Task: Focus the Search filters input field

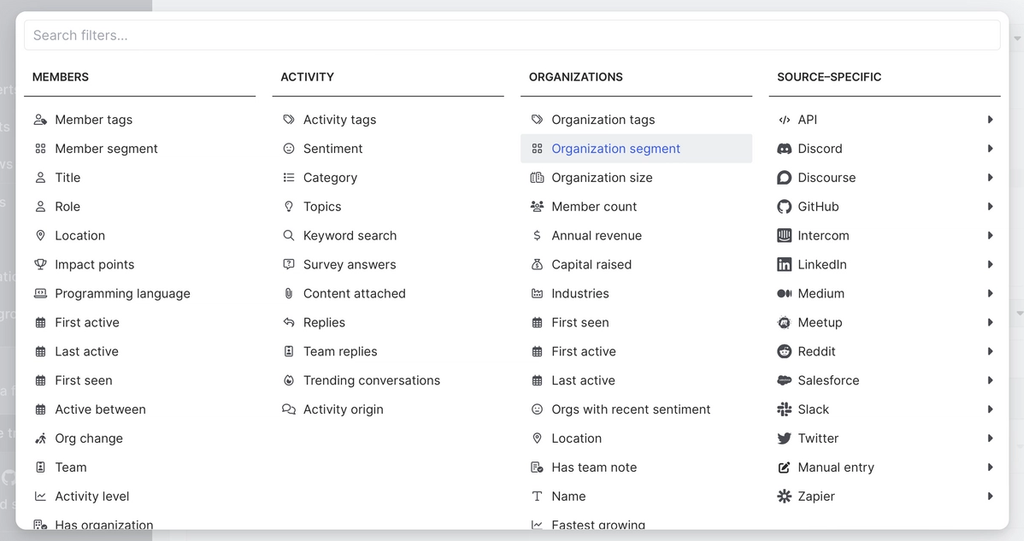Action: (x=512, y=36)
